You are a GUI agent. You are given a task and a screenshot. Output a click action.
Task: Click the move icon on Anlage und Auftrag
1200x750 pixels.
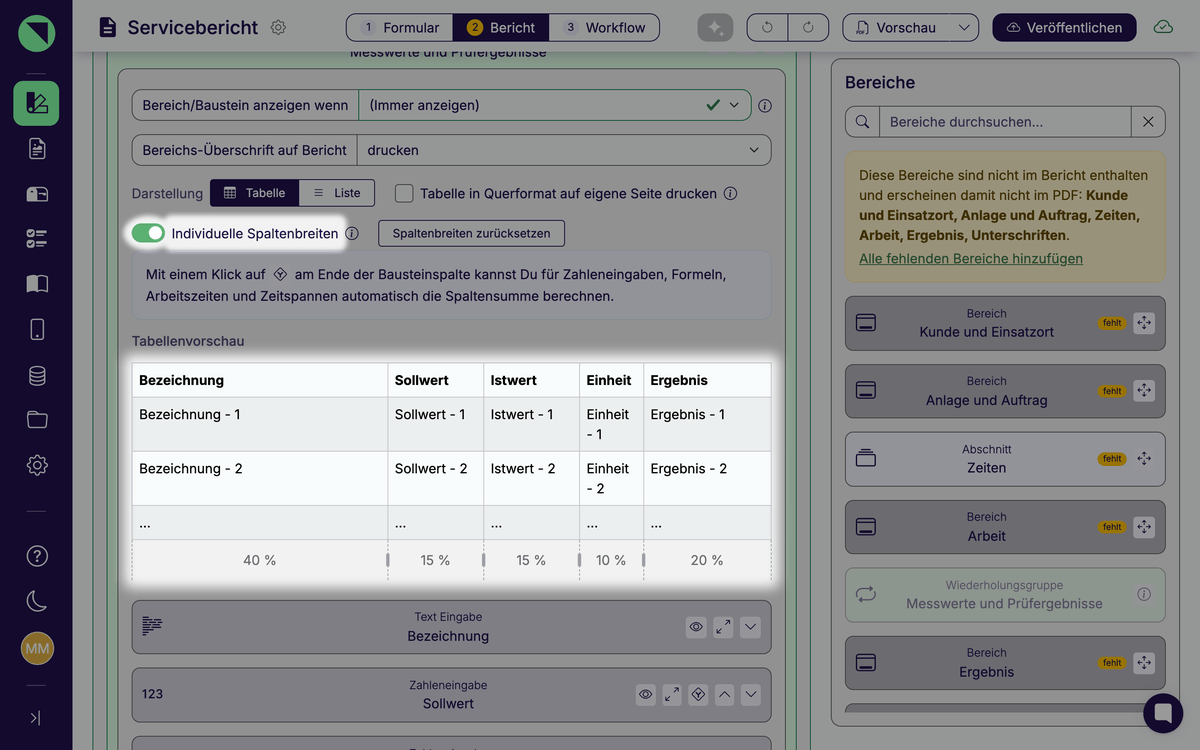point(1144,391)
